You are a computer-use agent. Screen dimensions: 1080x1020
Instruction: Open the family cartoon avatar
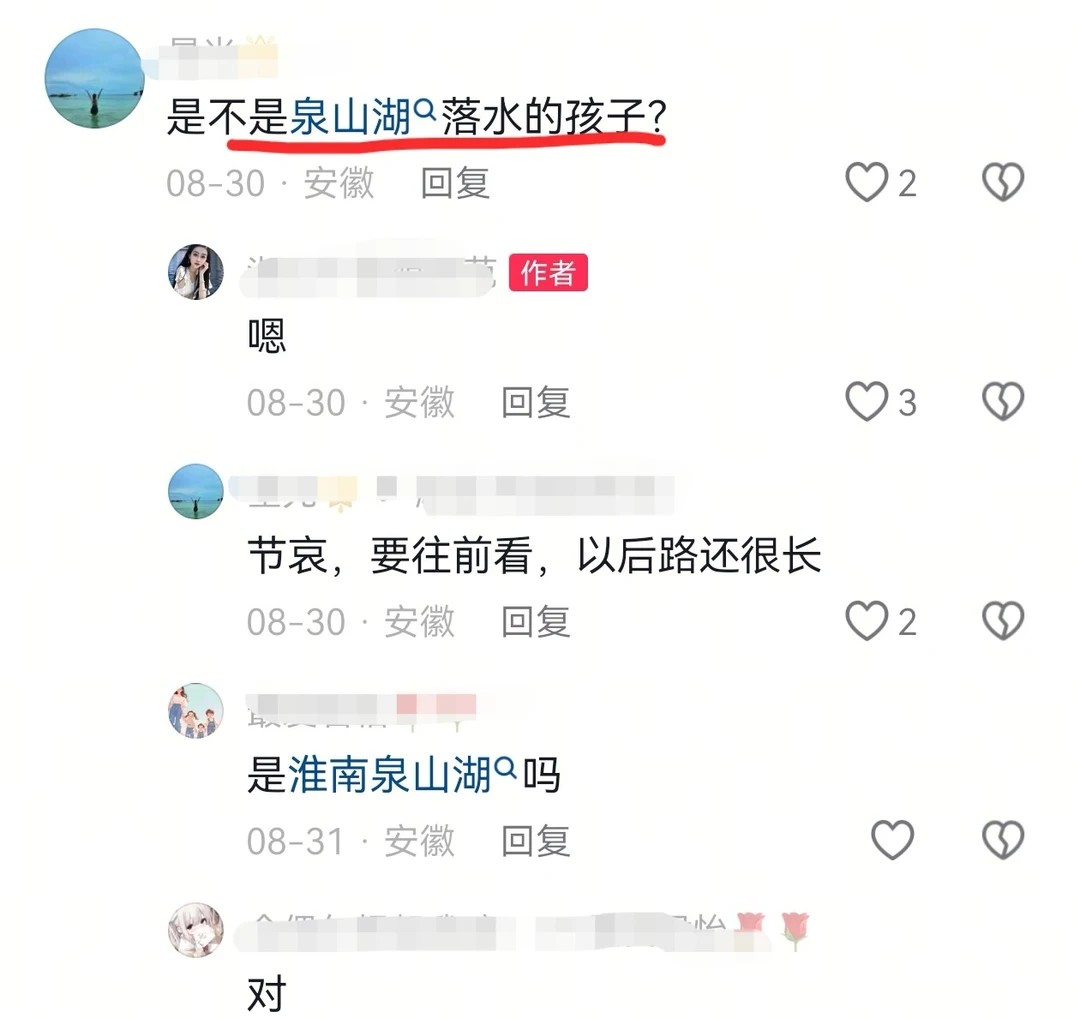click(x=196, y=710)
